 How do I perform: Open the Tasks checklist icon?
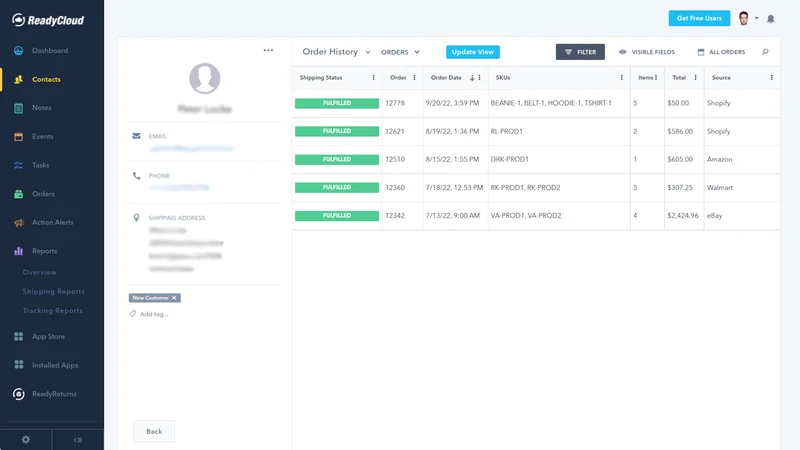[18, 165]
